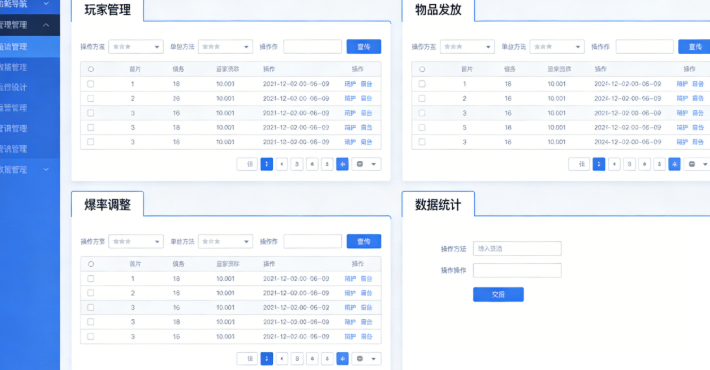This screenshot has width=710, height=370.
Task: Expand the topmost sidebar item's down chevron
Action: point(46,4)
